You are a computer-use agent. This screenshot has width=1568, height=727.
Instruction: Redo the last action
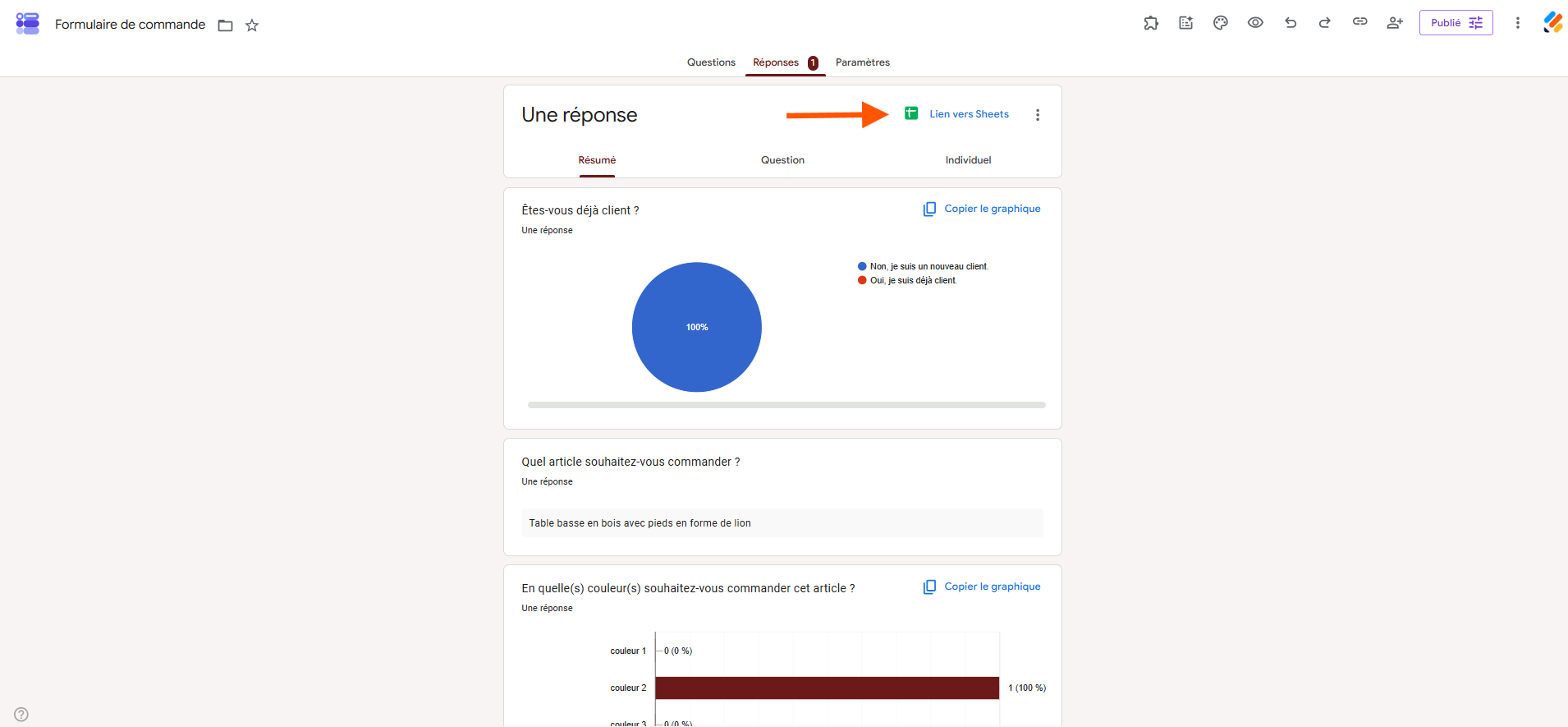click(1324, 23)
